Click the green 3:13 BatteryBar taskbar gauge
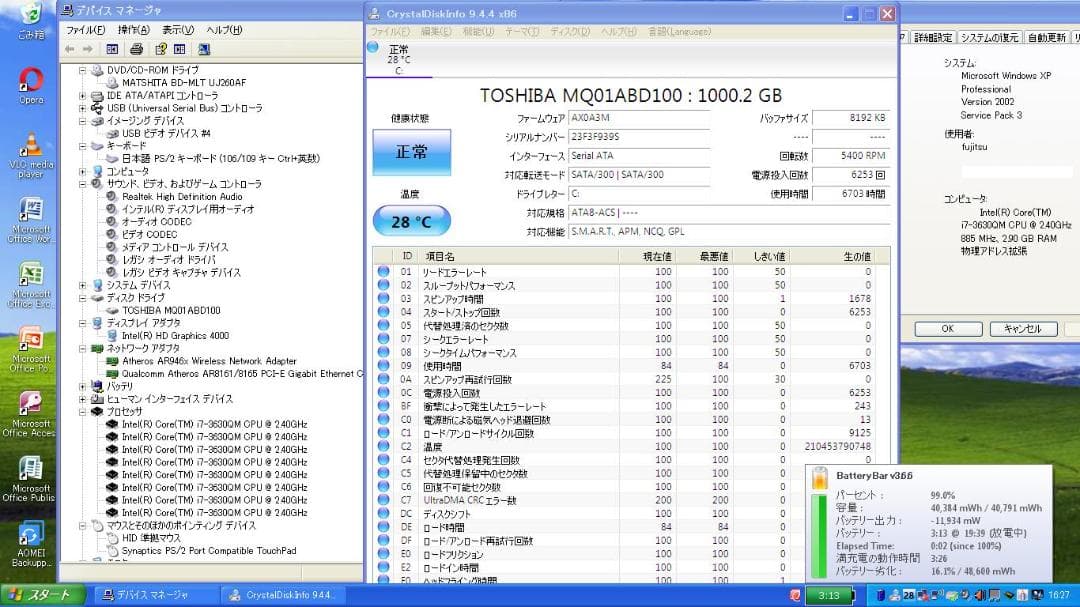 (x=829, y=595)
